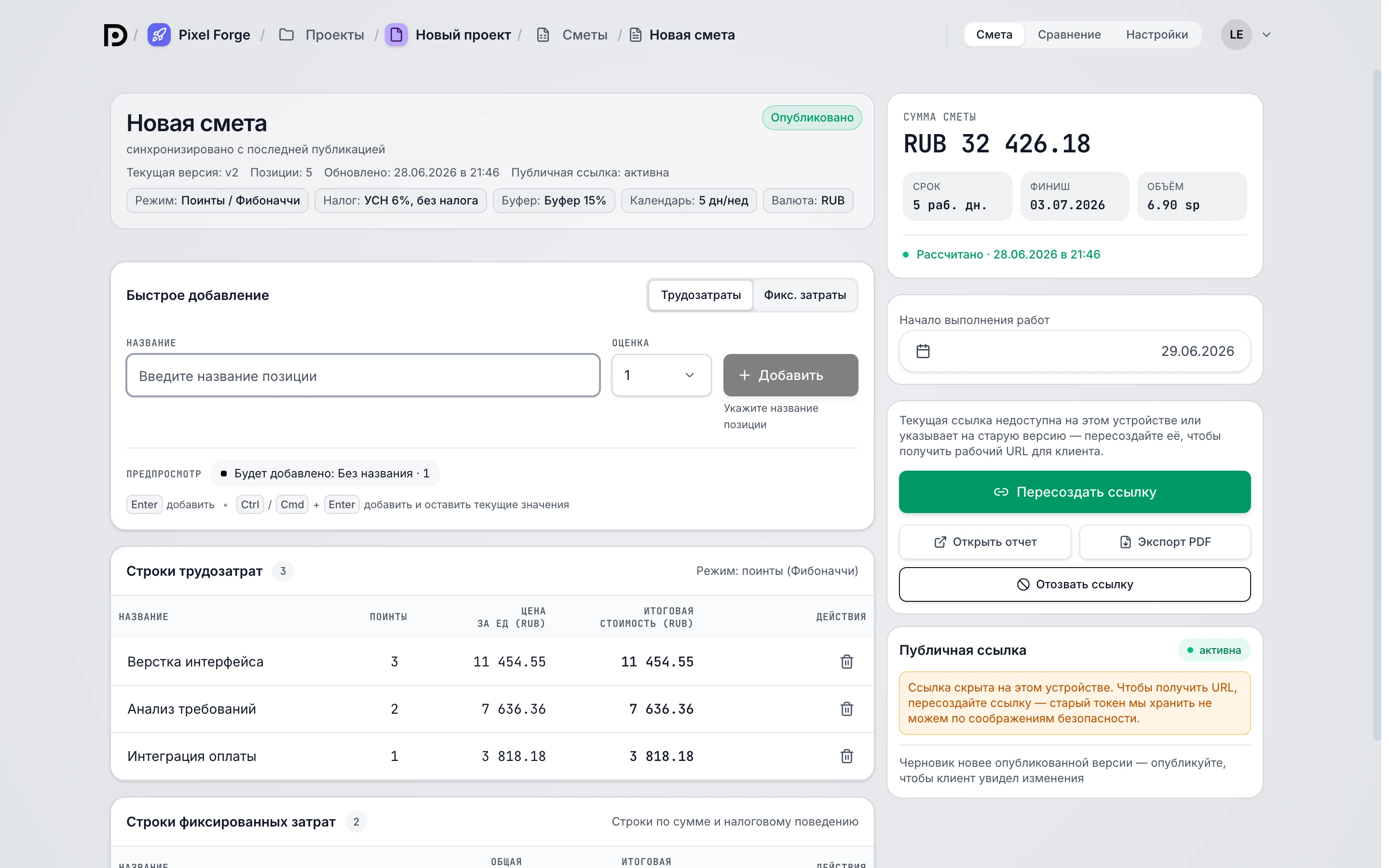Click the Валюта: RUB chip
Viewport: 1389px width, 868px height.
tap(808, 200)
